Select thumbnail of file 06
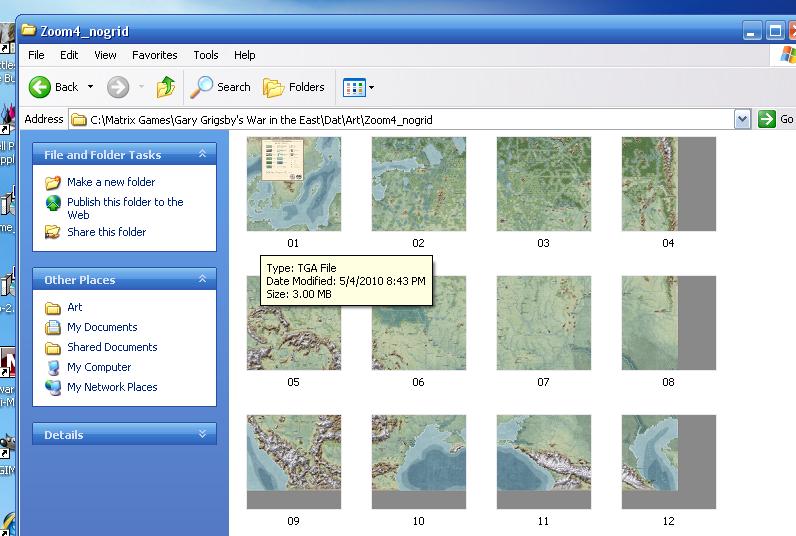This screenshot has height=536, width=796. (419, 323)
